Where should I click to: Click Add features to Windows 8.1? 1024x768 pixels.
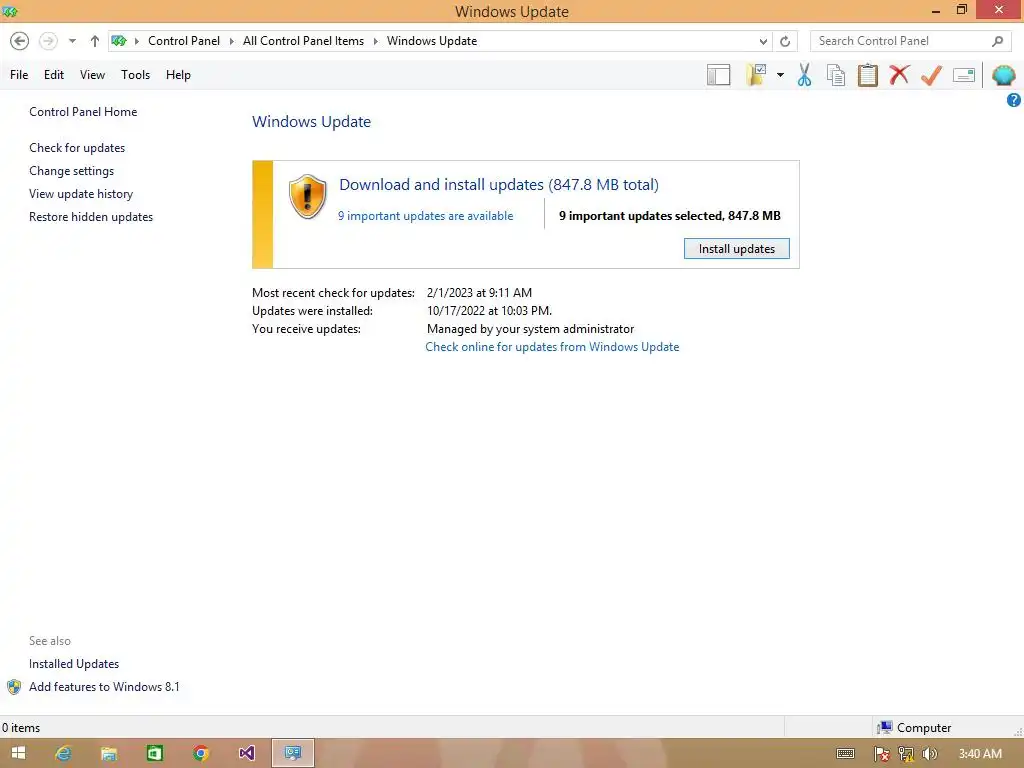[104, 687]
